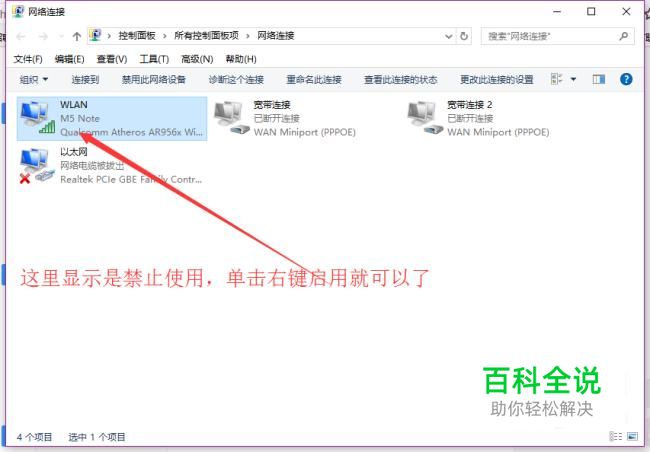Click the 4 个项目 status bar text
The width and height of the screenshot is (650, 452).
34,437
